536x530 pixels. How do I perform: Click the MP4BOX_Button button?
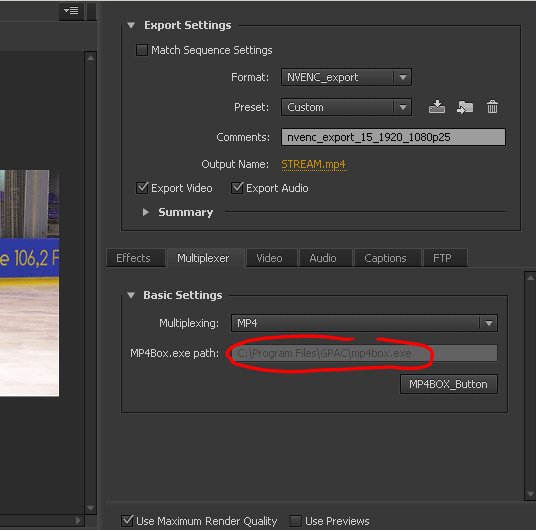tap(448, 384)
